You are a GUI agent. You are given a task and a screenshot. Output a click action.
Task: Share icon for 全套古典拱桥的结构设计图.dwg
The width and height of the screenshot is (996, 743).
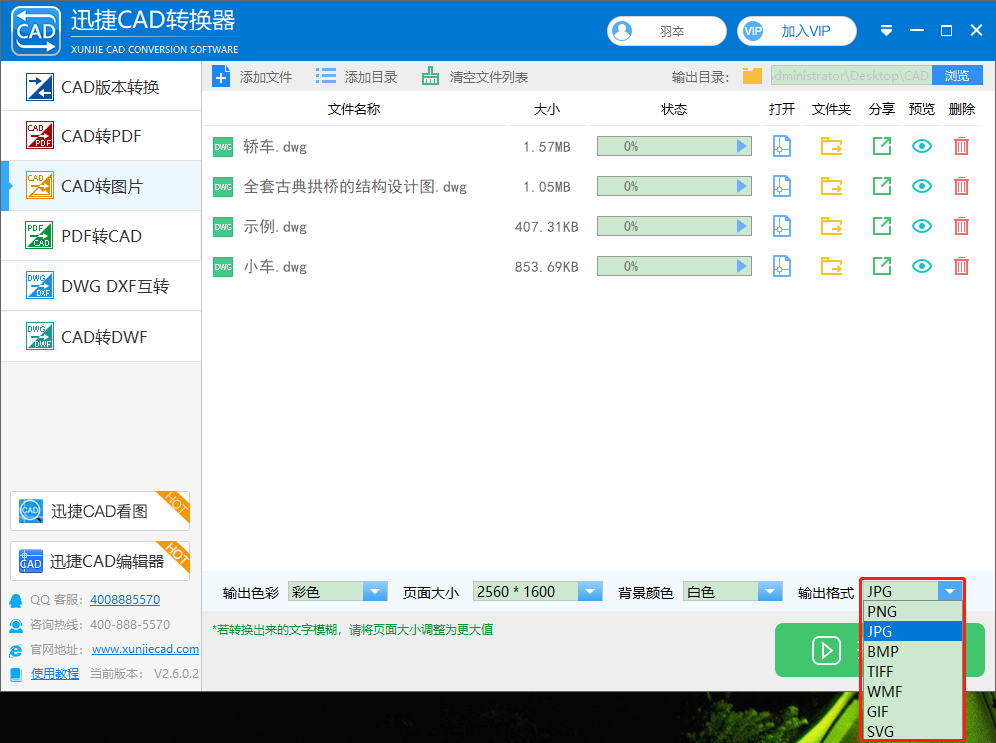882,187
